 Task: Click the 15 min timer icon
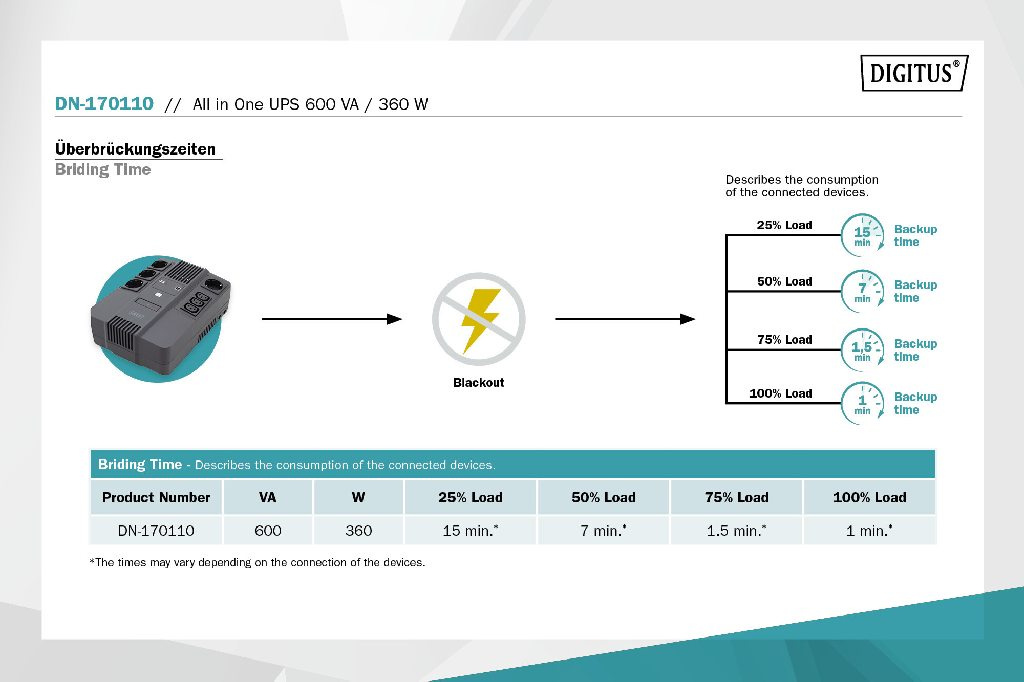click(x=862, y=235)
